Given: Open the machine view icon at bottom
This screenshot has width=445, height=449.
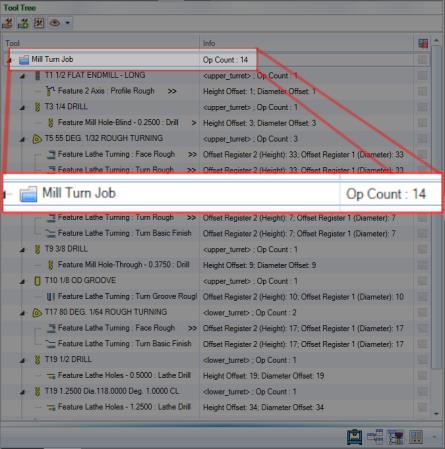Looking at the screenshot, I should [354, 437].
